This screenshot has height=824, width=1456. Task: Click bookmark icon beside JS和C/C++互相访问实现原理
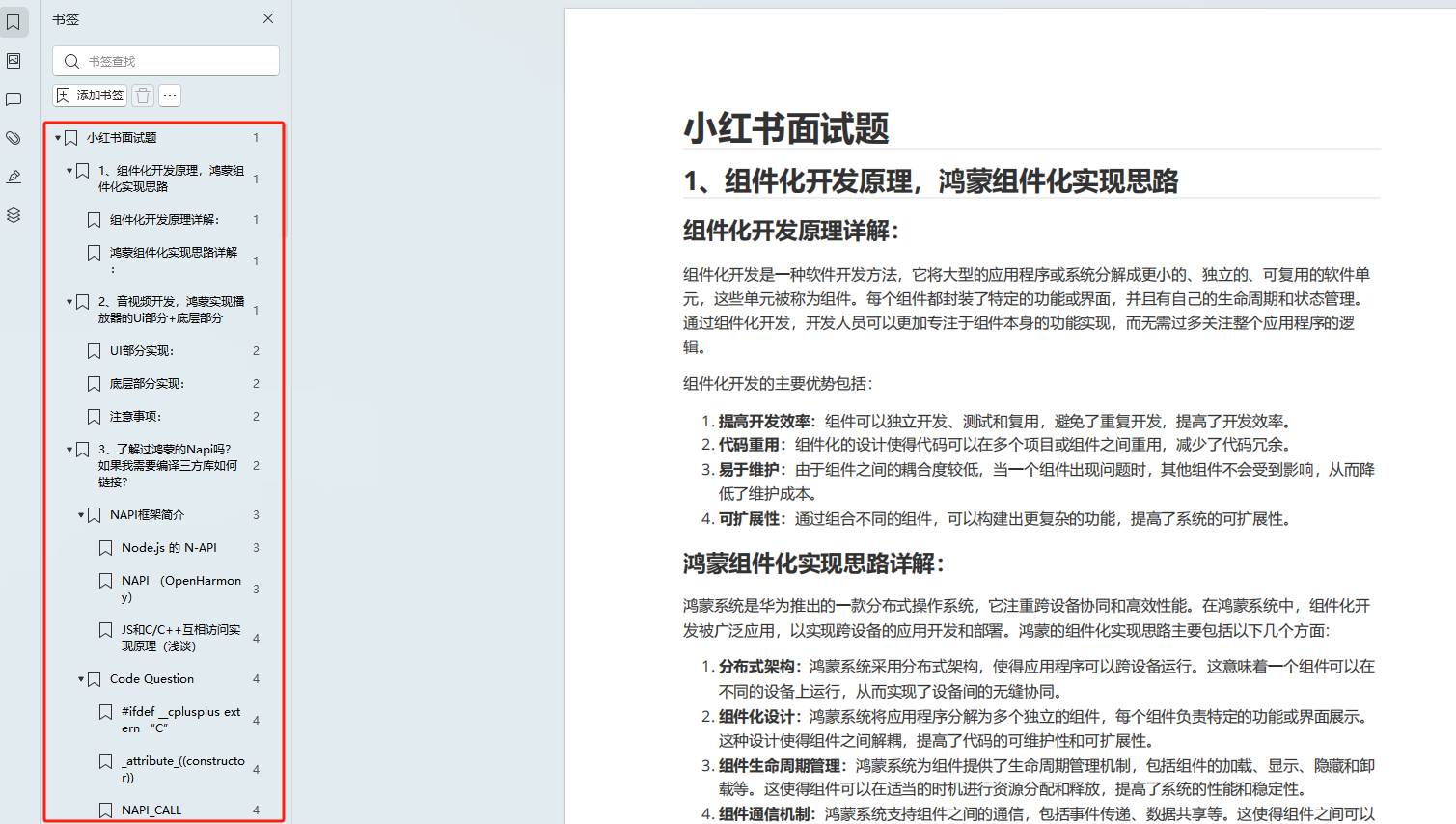pos(106,630)
